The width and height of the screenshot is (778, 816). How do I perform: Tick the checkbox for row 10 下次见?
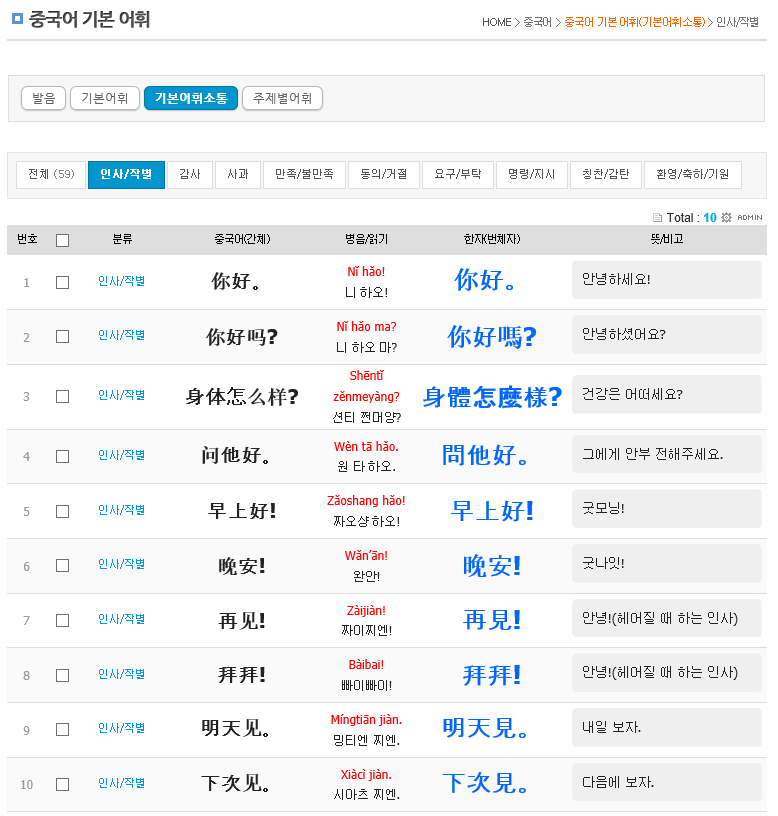click(62, 784)
